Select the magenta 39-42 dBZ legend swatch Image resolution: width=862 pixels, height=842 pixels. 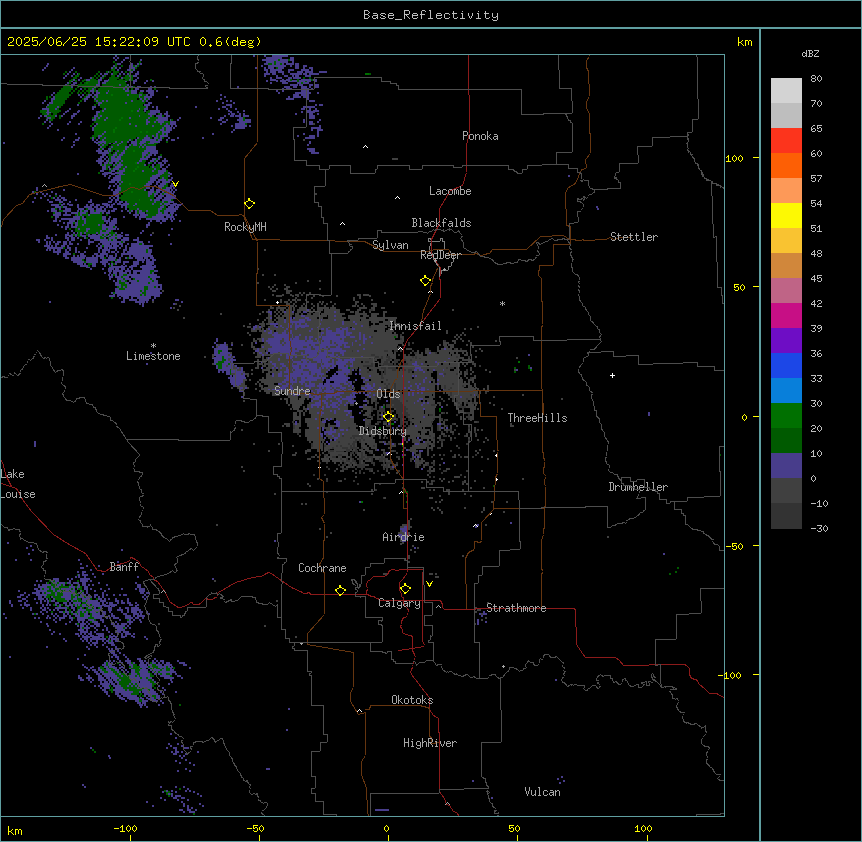coord(786,315)
